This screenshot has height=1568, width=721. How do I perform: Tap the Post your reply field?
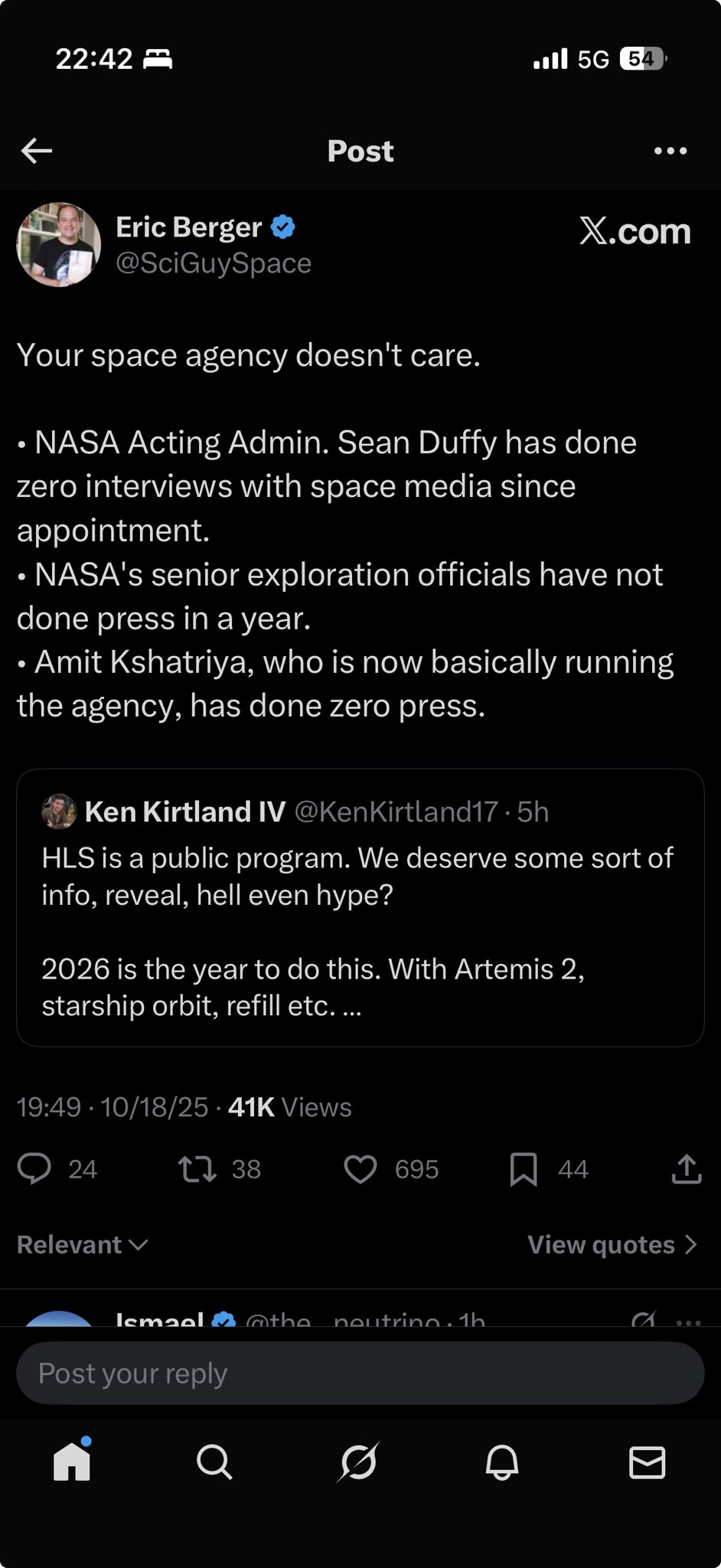pyautogui.click(x=360, y=1373)
